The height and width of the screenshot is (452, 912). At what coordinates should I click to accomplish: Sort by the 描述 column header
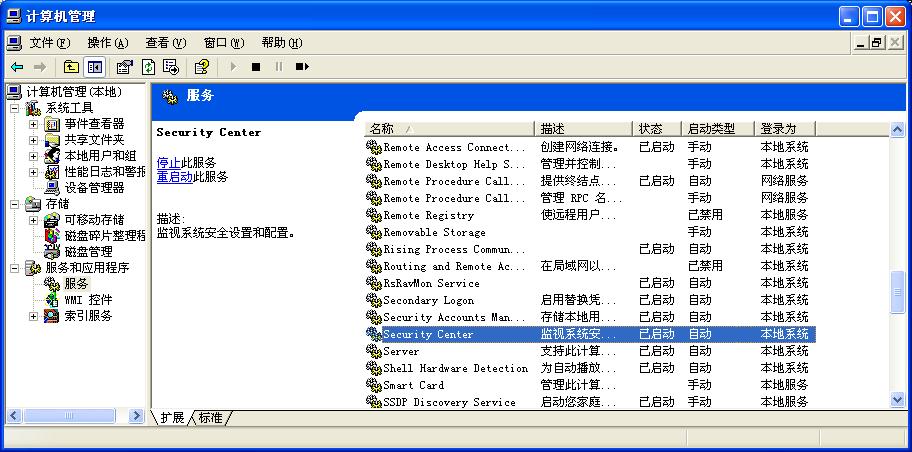click(583, 129)
